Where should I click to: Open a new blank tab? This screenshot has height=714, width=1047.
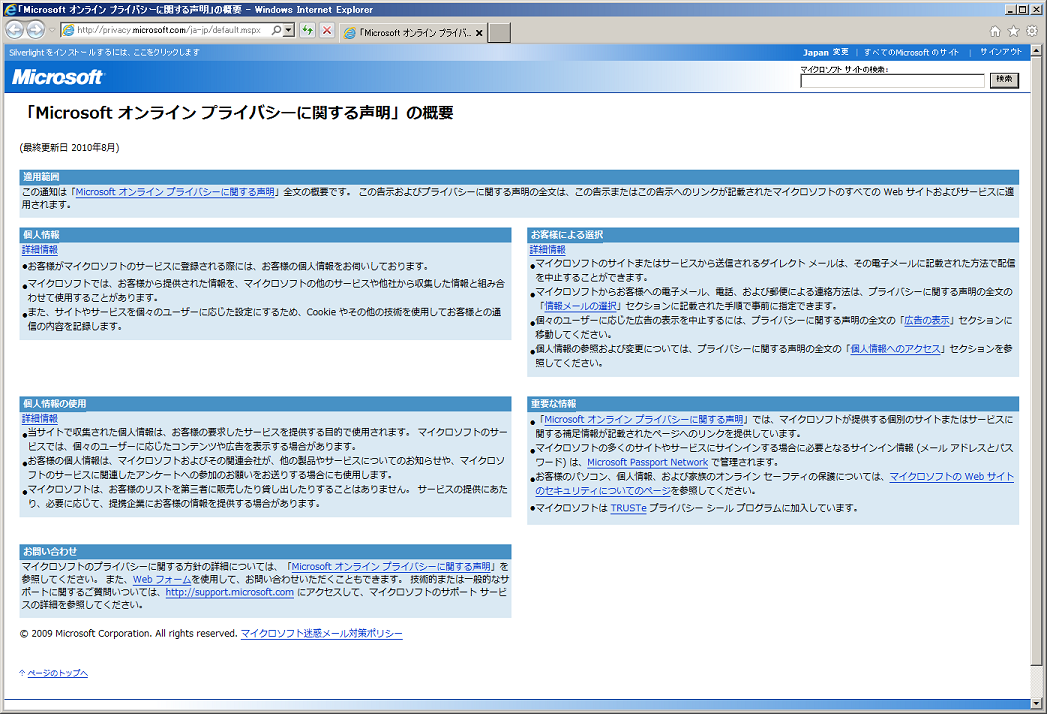500,33
